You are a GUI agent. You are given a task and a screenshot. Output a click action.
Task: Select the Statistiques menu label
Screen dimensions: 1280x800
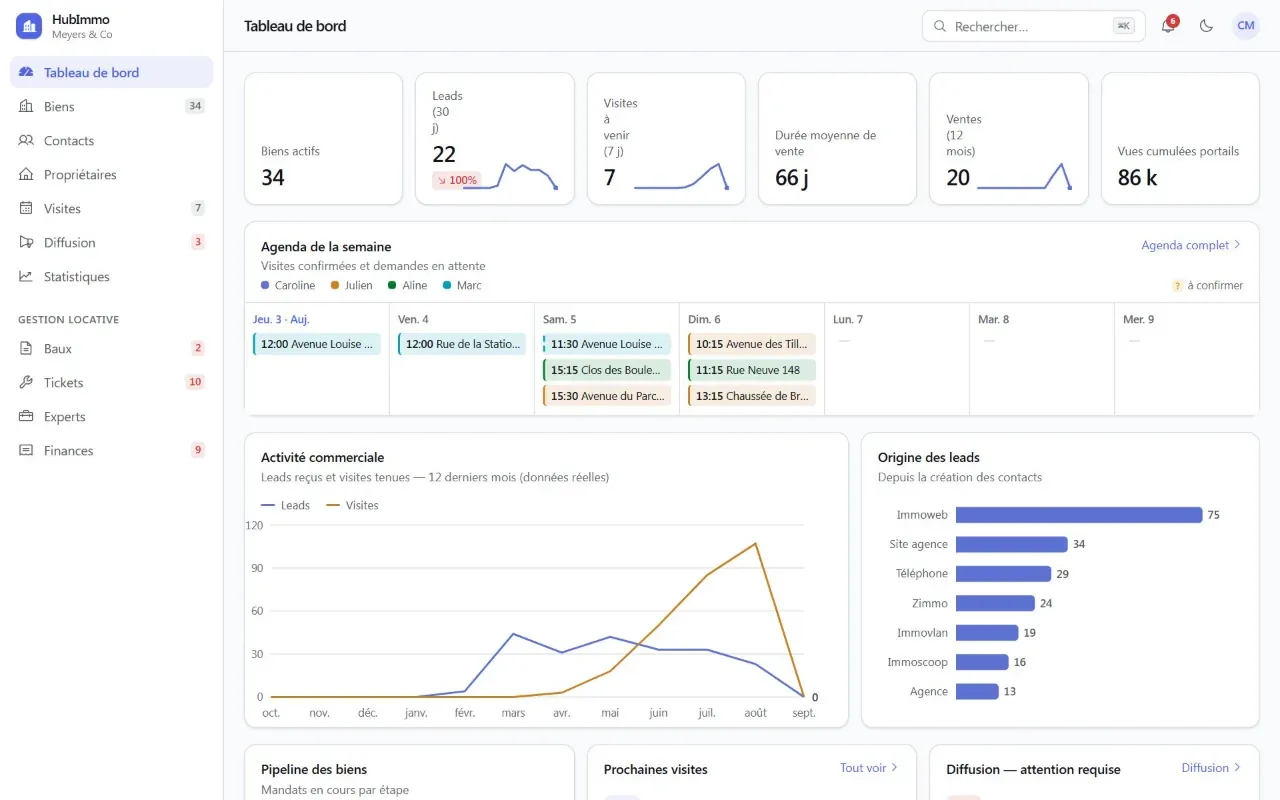pos(77,276)
